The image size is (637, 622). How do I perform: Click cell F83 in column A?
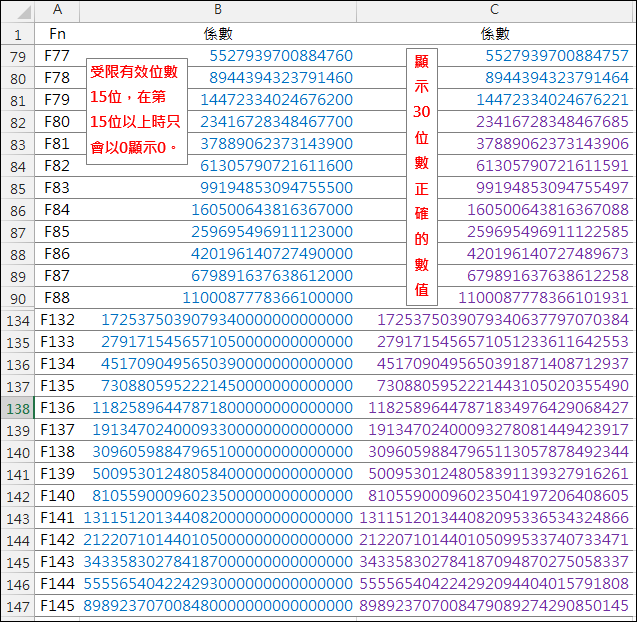[x=57, y=187]
